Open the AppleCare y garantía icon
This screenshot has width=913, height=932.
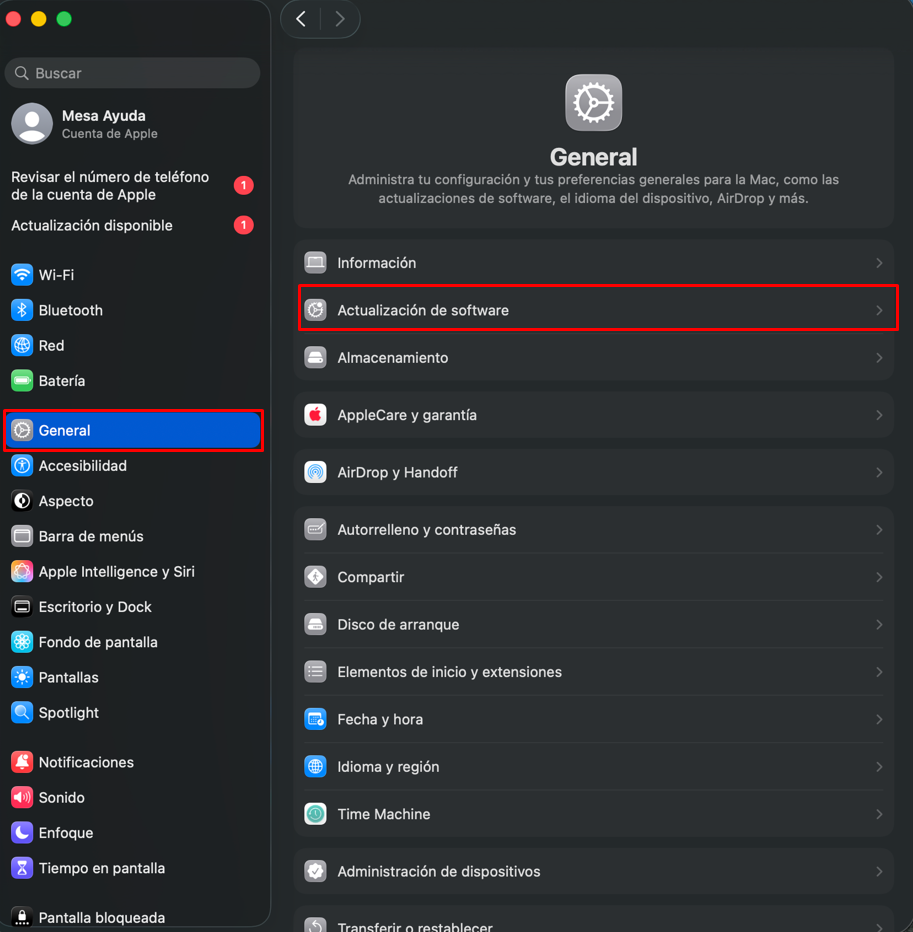316,415
